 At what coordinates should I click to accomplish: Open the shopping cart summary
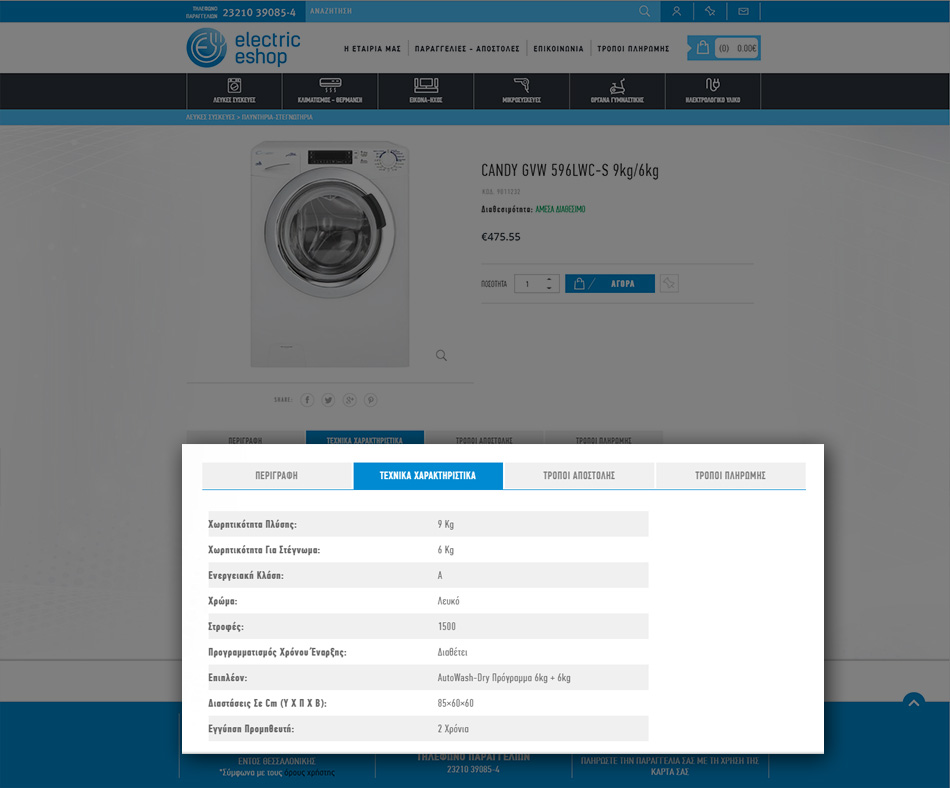coord(724,48)
